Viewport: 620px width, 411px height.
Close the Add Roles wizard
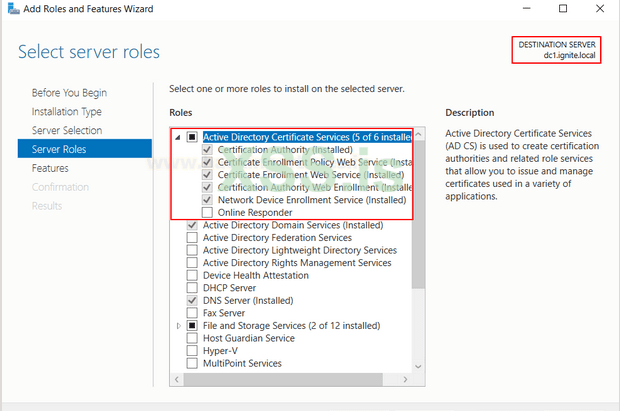[x=600, y=8]
